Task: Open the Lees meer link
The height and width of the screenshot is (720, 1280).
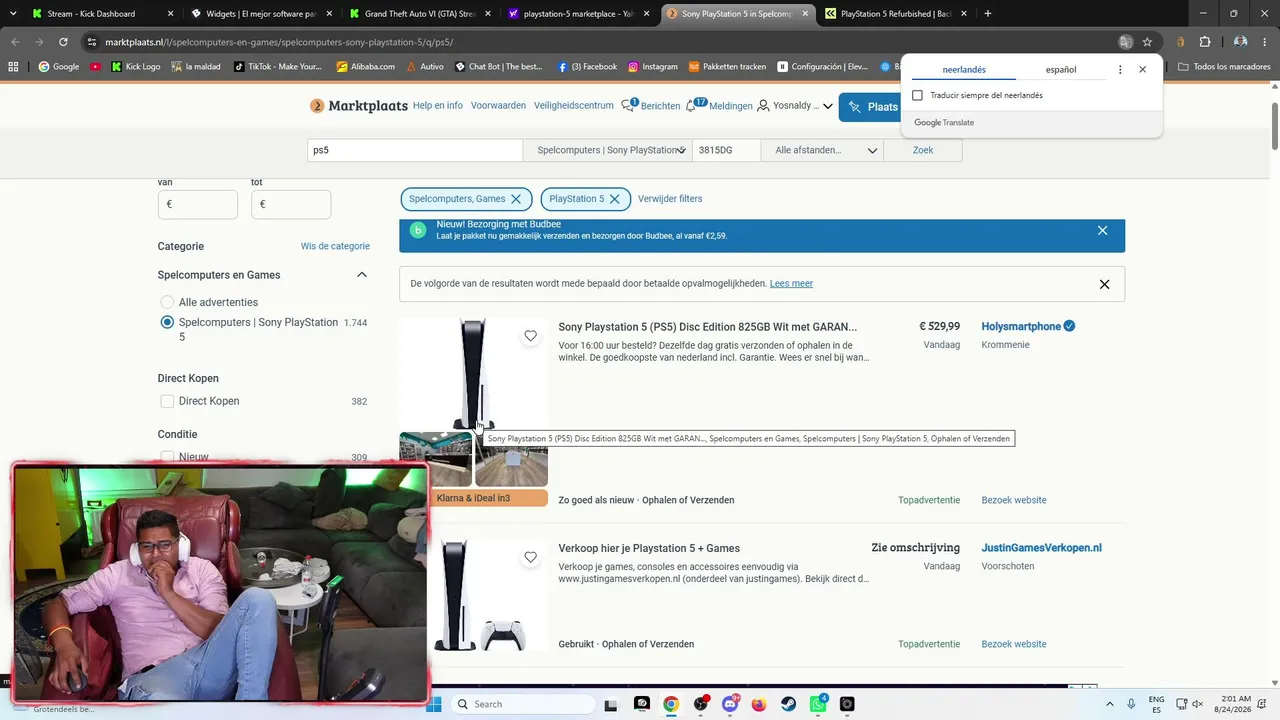Action: (791, 284)
